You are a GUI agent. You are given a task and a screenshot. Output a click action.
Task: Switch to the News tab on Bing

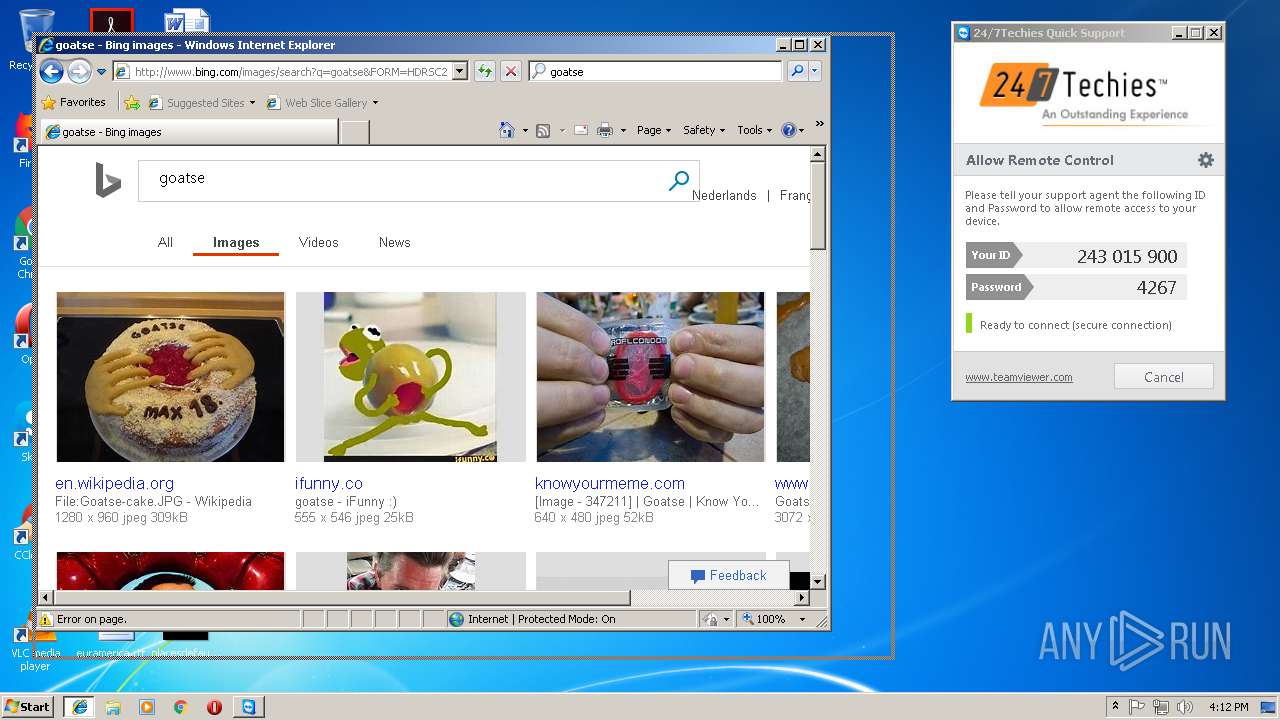click(x=394, y=242)
